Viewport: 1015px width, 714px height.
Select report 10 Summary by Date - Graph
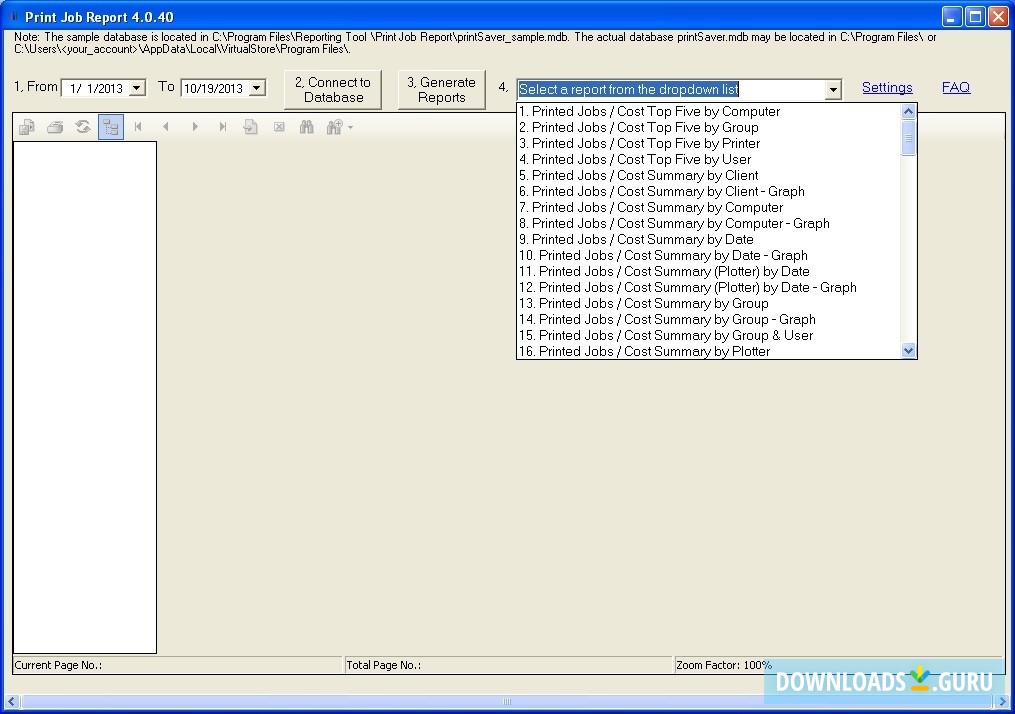point(708,255)
